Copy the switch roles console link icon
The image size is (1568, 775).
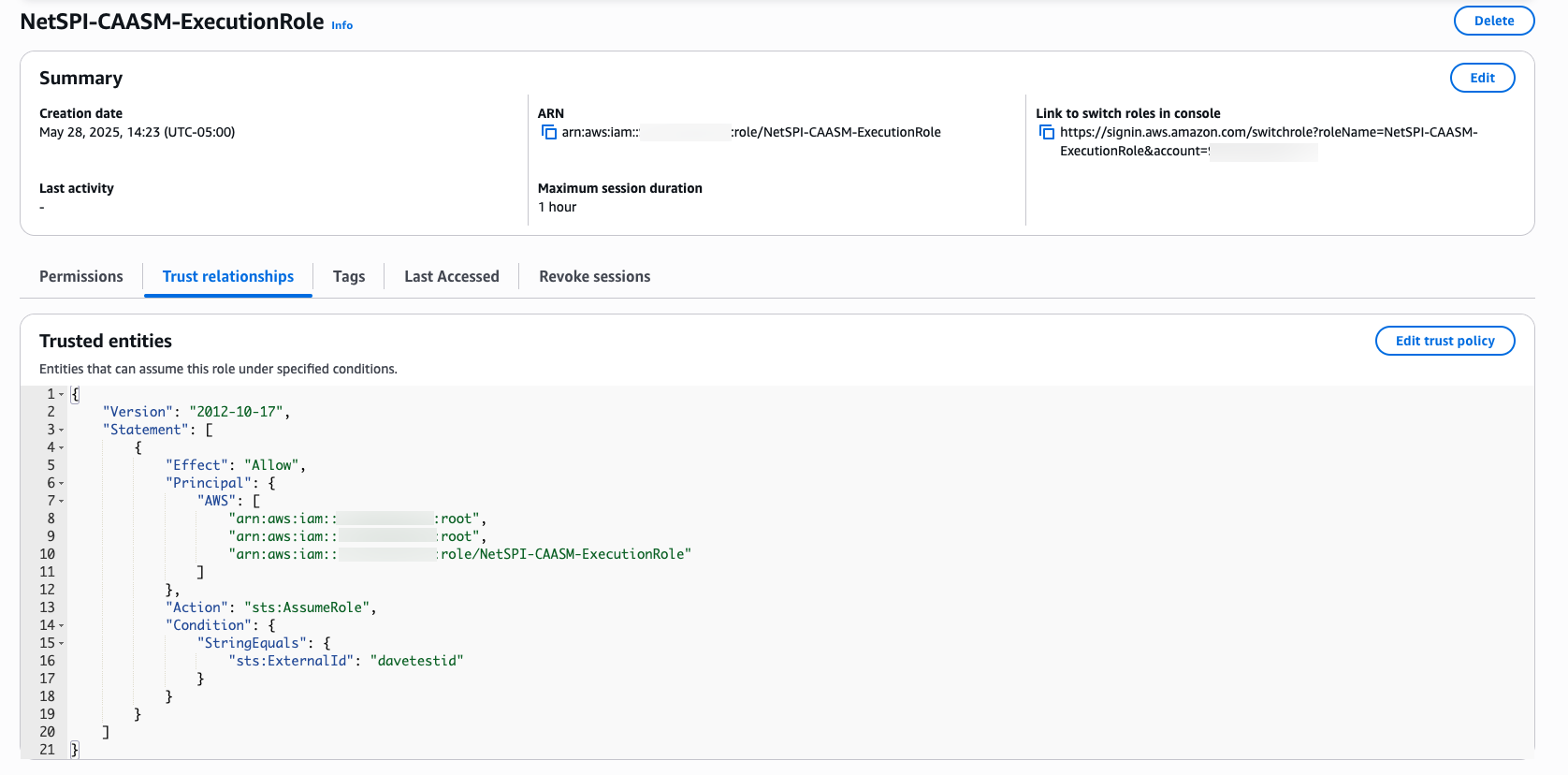click(x=1047, y=132)
